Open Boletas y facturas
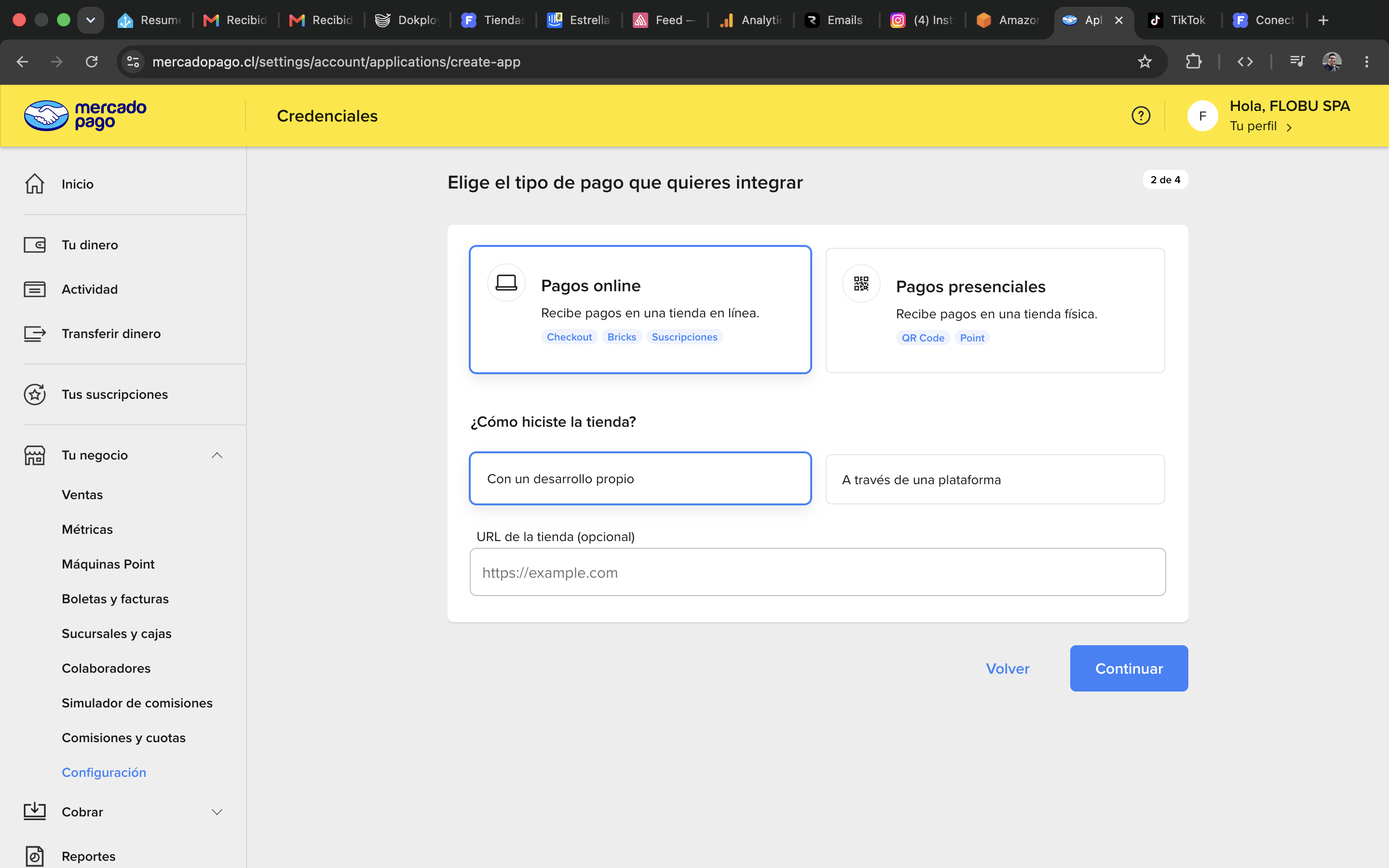This screenshot has width=1389, height=868. [115, 599]
